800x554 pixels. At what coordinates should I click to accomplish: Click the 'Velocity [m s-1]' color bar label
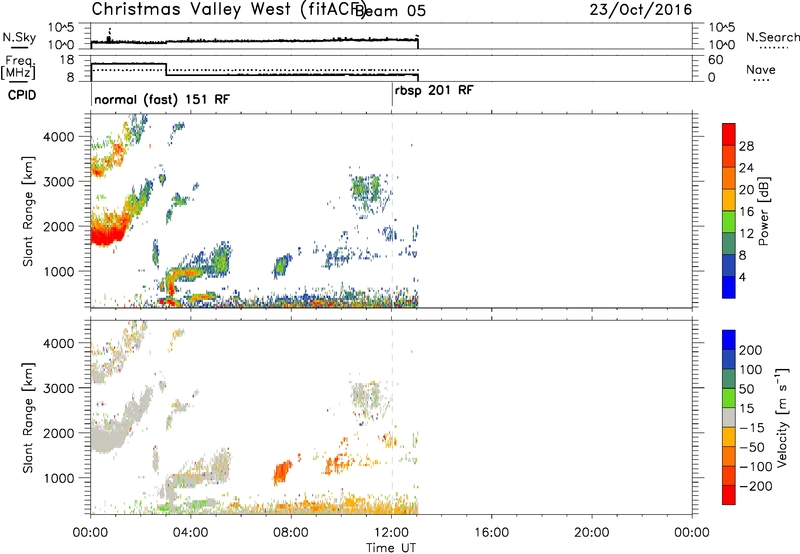click(x=782, y=417)
